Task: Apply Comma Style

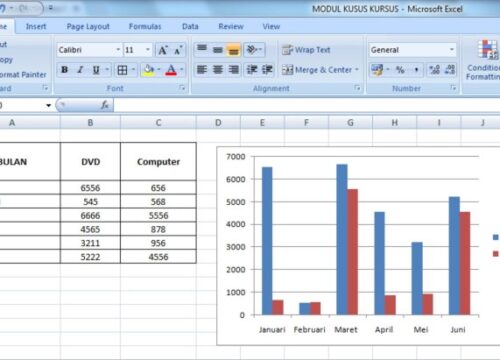Action: pyautogui.click(x=416, y=70)
